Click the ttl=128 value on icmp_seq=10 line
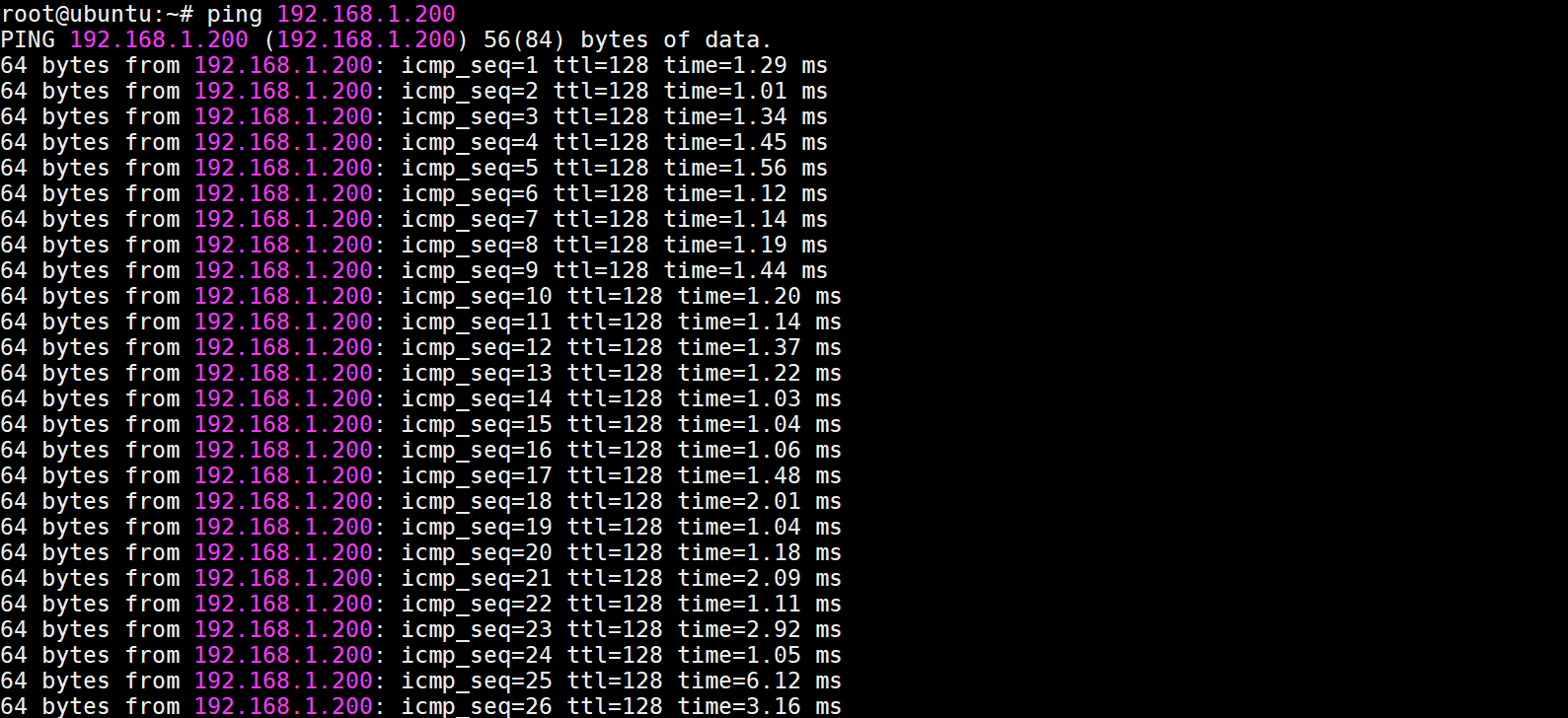 [x=615, y=296]
